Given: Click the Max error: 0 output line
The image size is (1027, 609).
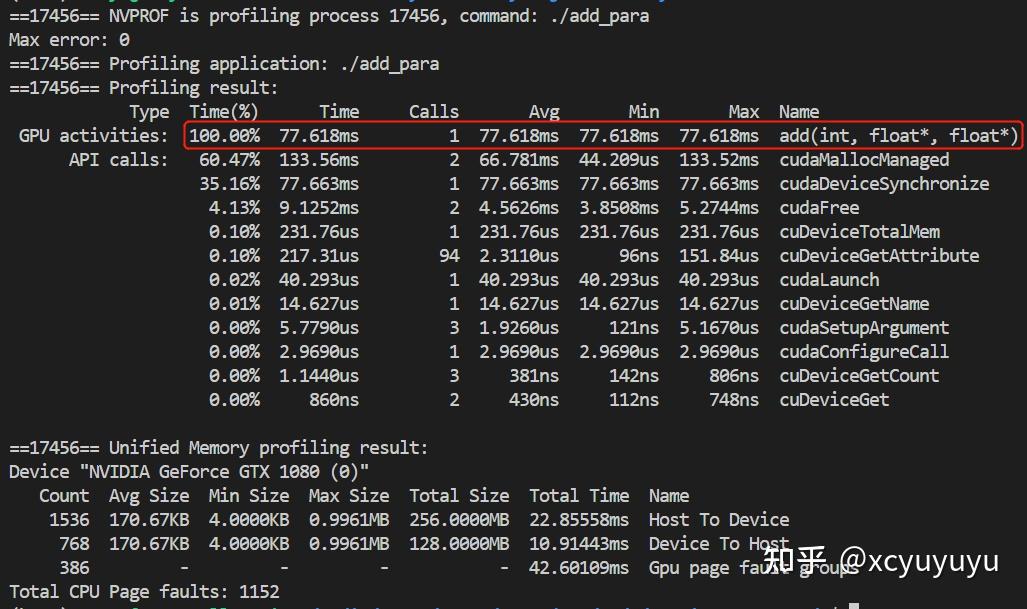Looking at the screenshot, I should point(69,40).
